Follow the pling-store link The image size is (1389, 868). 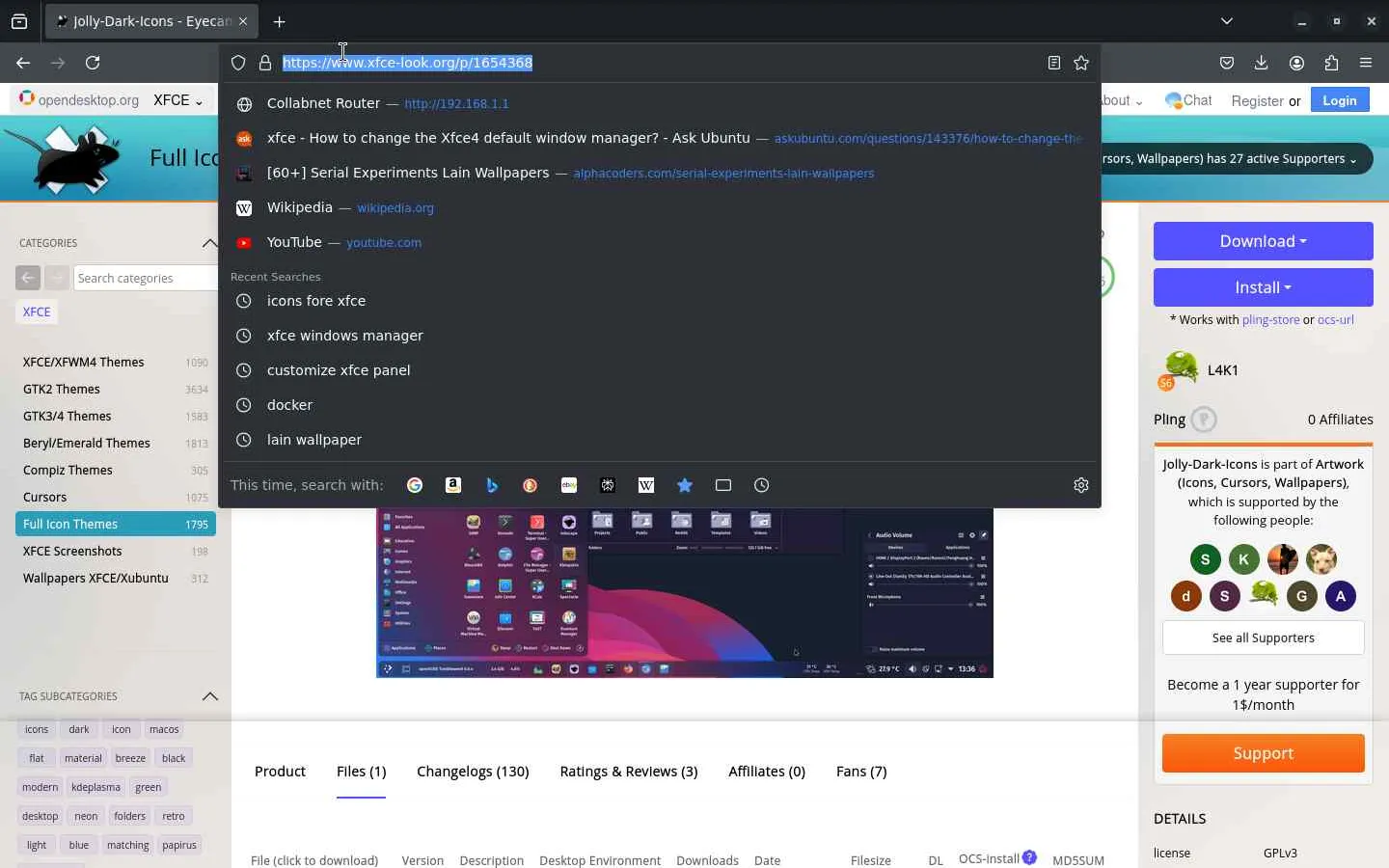[1271, 320]
